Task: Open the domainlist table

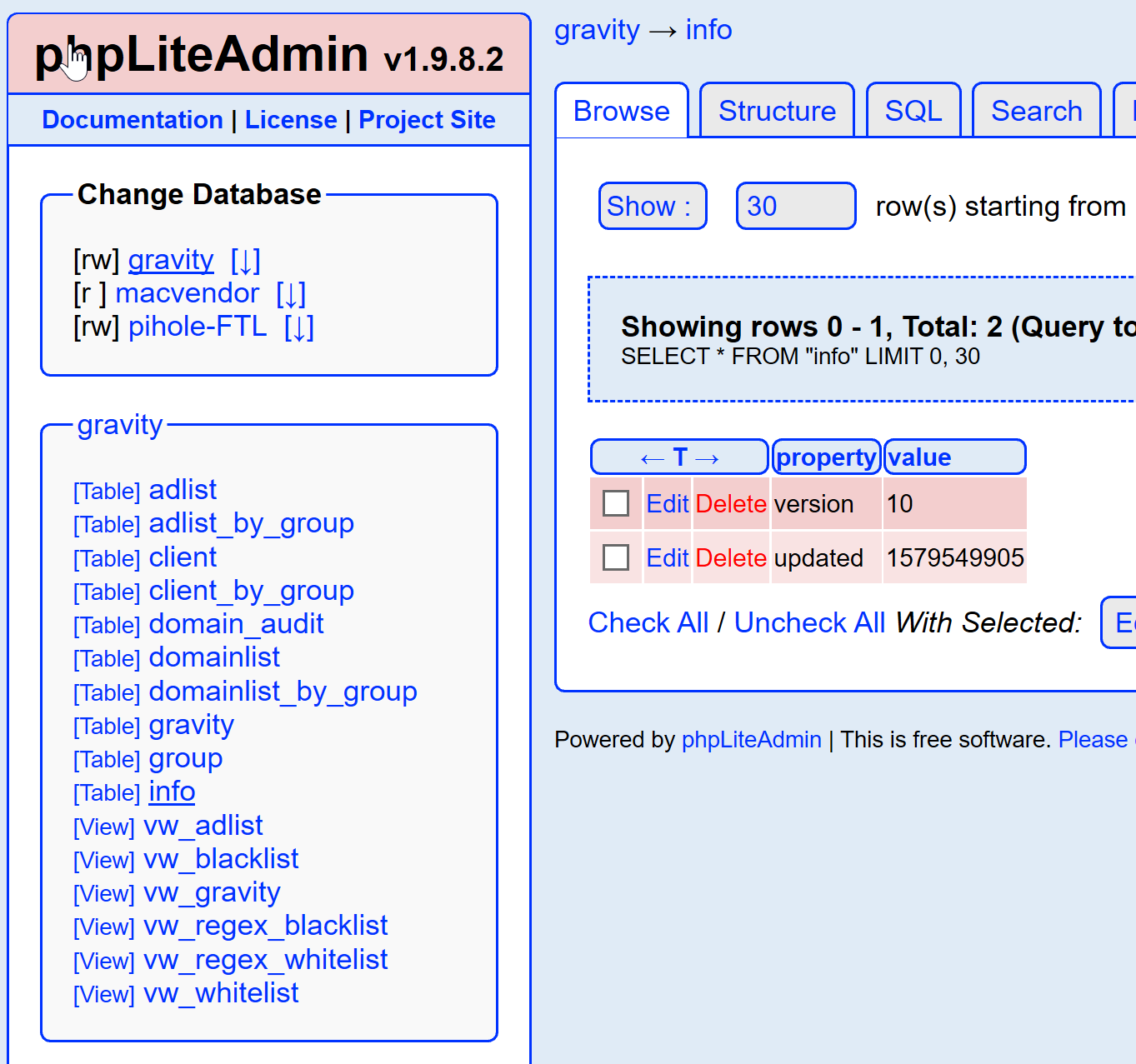Action: (x=214, y=657)
